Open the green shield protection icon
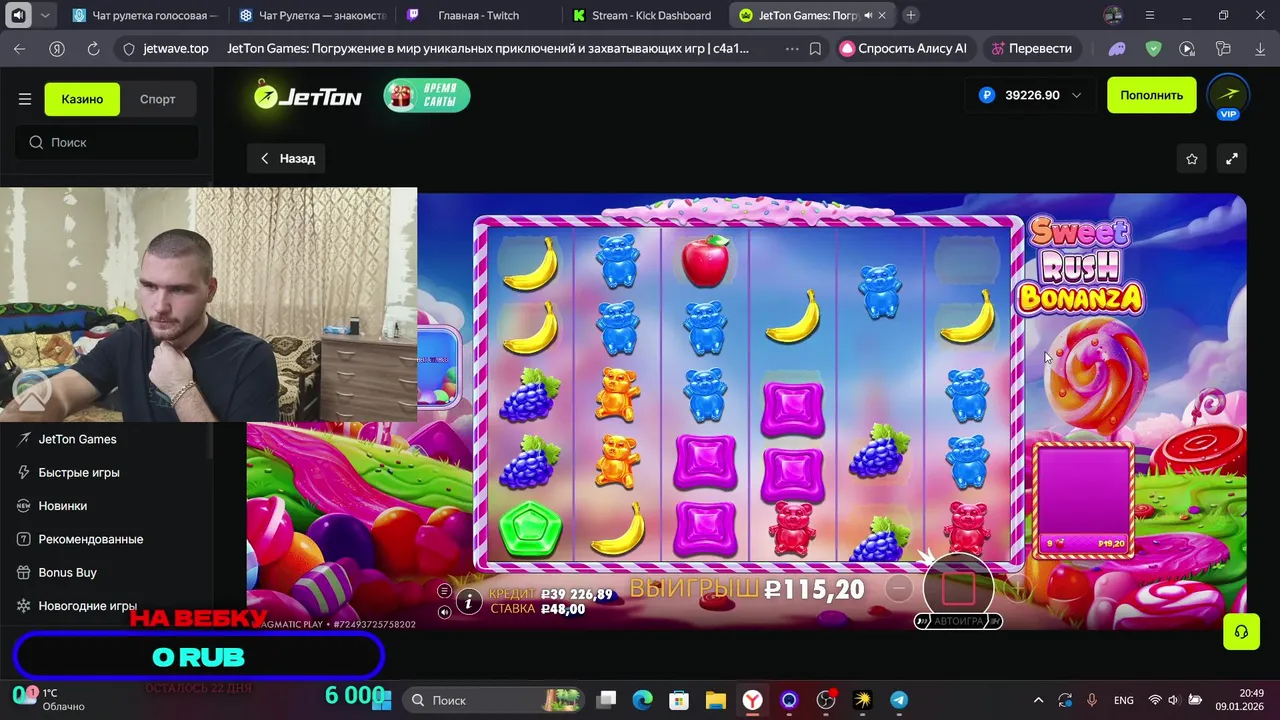 1153,48
